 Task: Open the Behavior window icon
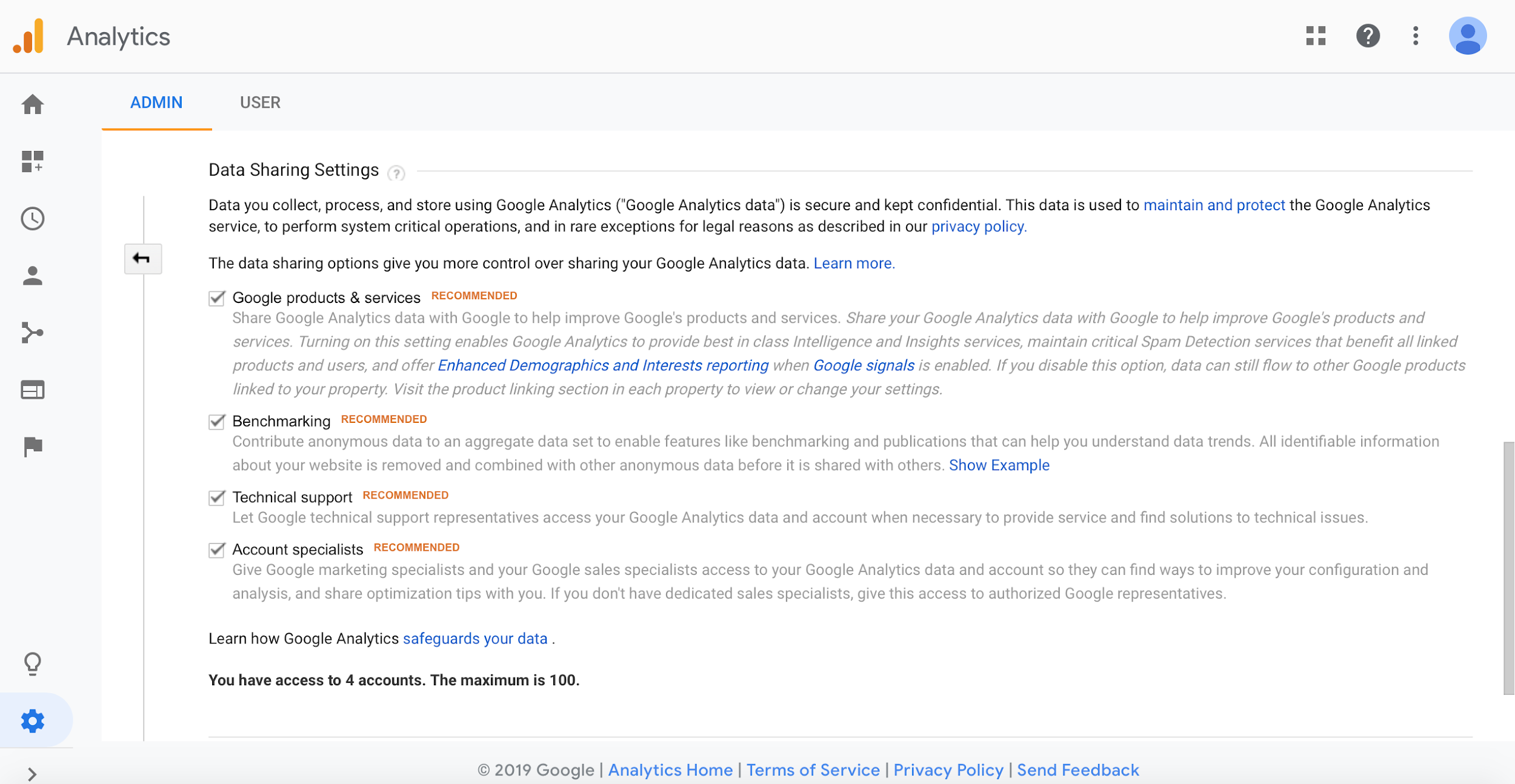coord(33,390)
